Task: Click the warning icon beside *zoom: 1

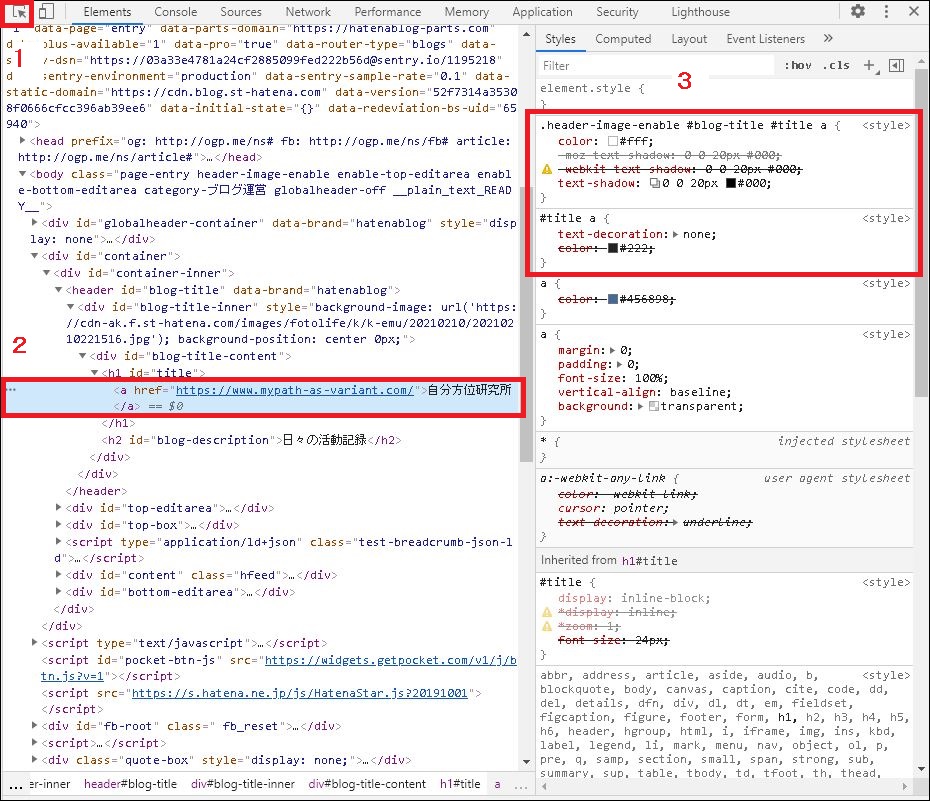Action: click(x=547, y=626)
